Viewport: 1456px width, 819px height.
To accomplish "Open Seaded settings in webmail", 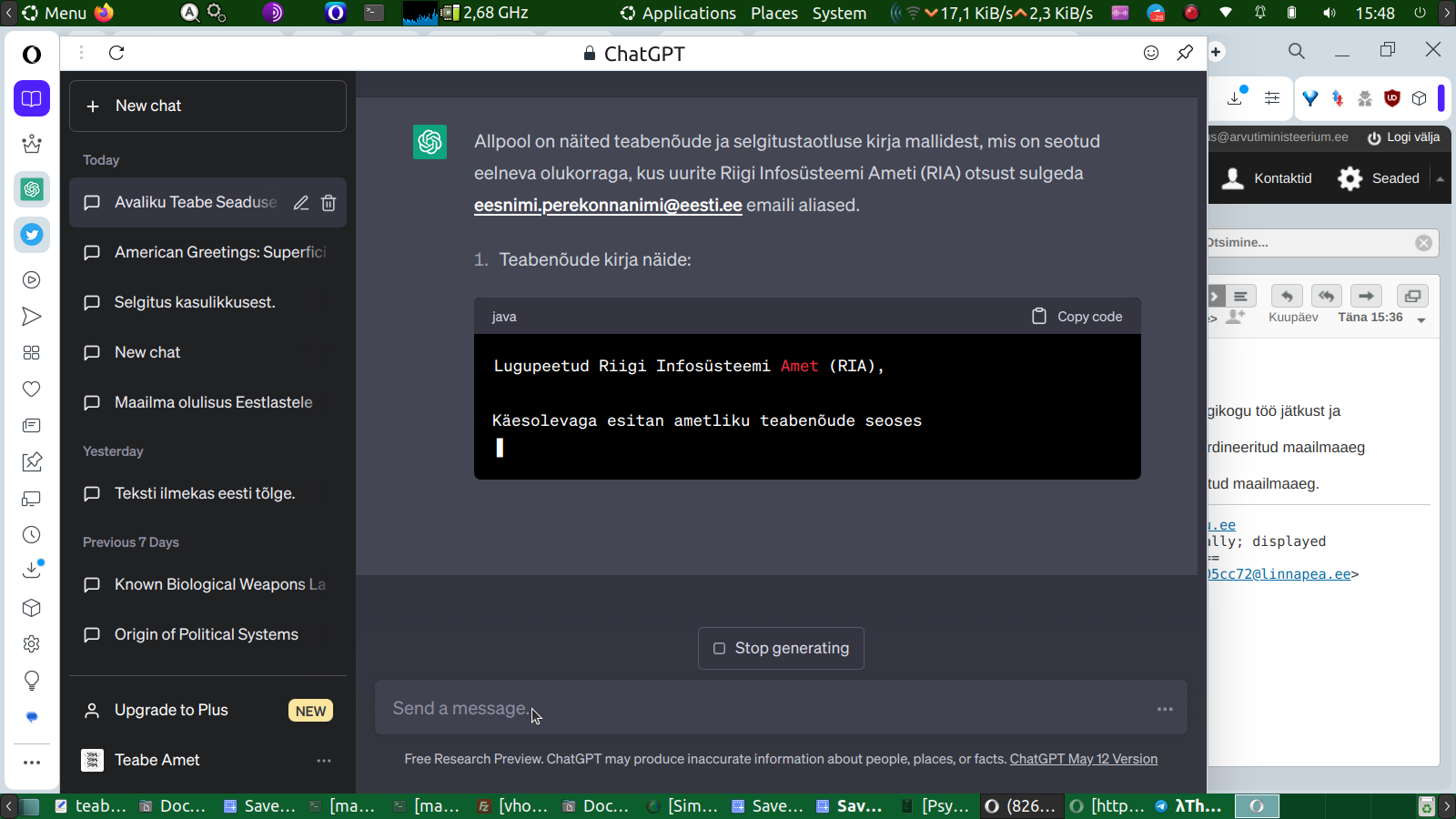I will tap(1379, 178).
